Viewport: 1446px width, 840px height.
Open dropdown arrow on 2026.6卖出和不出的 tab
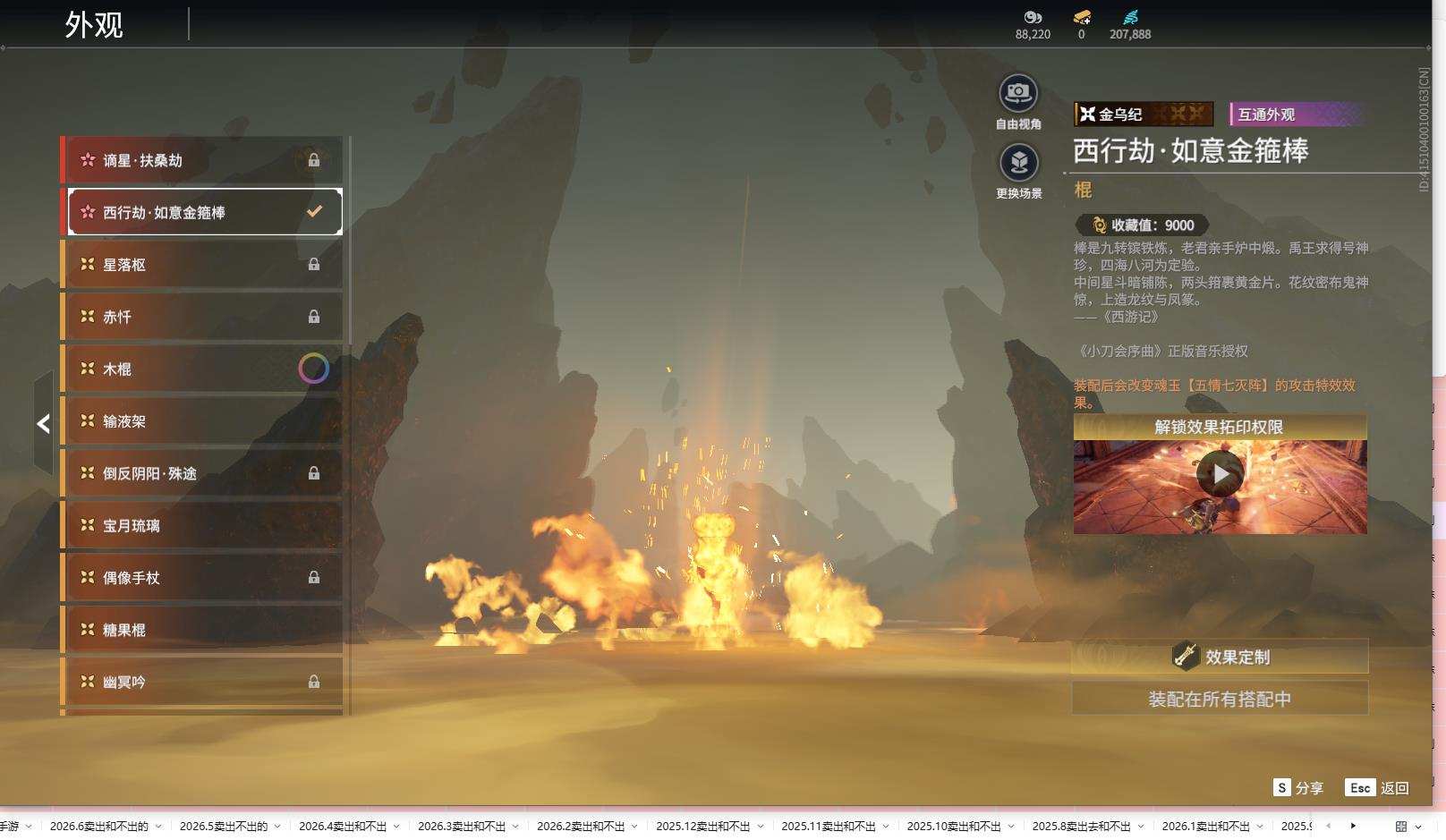click(158, 827)
